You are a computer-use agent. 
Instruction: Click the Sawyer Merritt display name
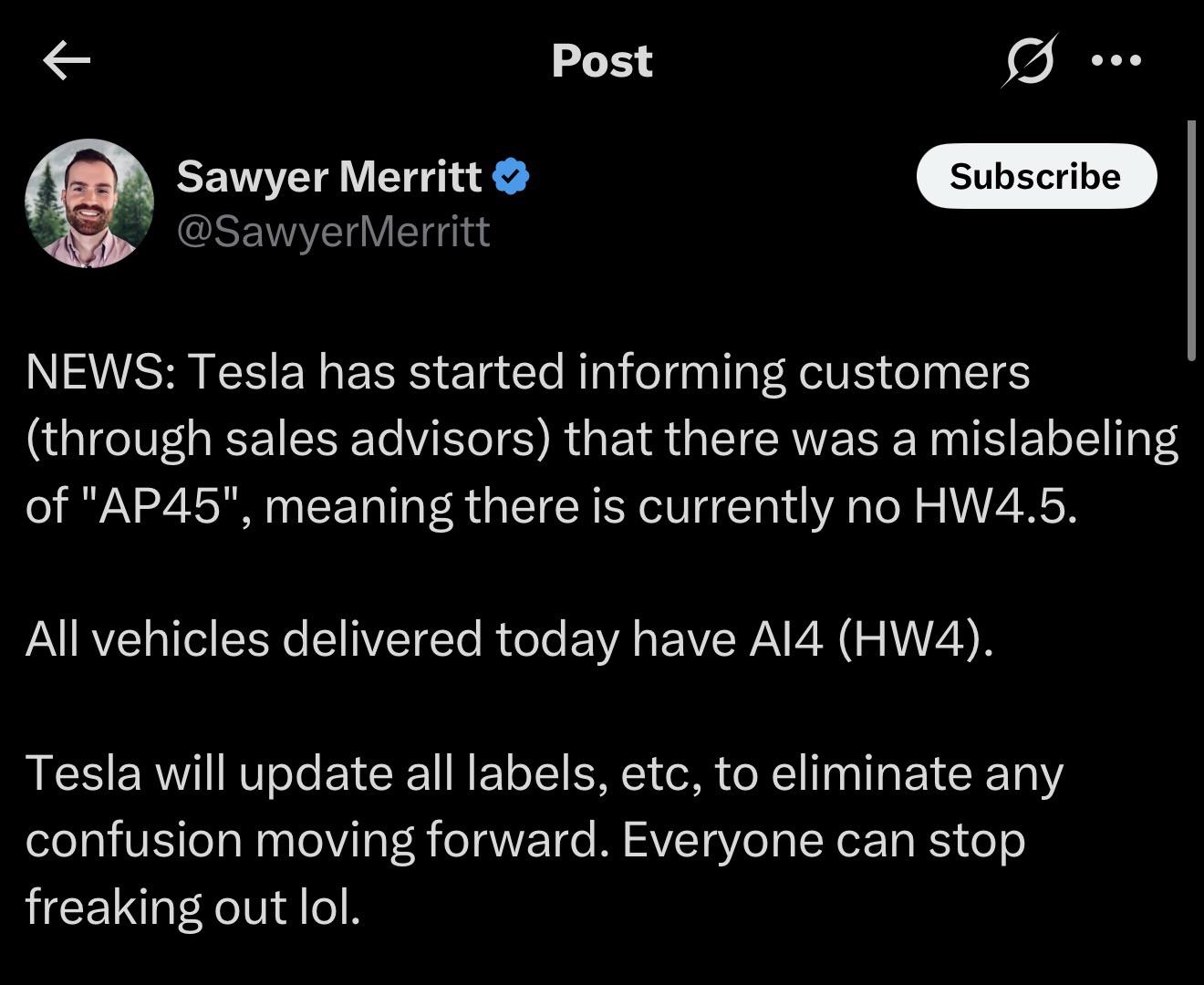coord(328,176)
